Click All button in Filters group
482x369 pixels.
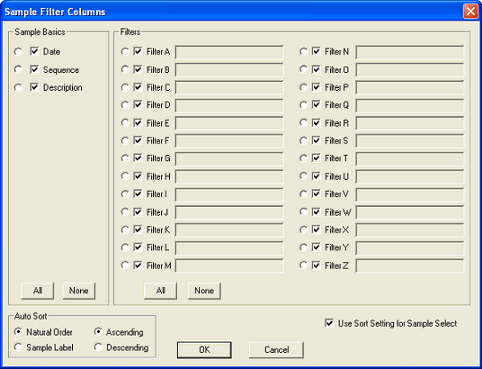tap(160, 291)
